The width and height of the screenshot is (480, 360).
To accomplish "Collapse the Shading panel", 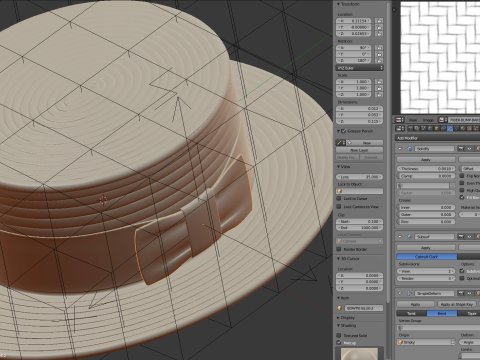I will point(339,326).
